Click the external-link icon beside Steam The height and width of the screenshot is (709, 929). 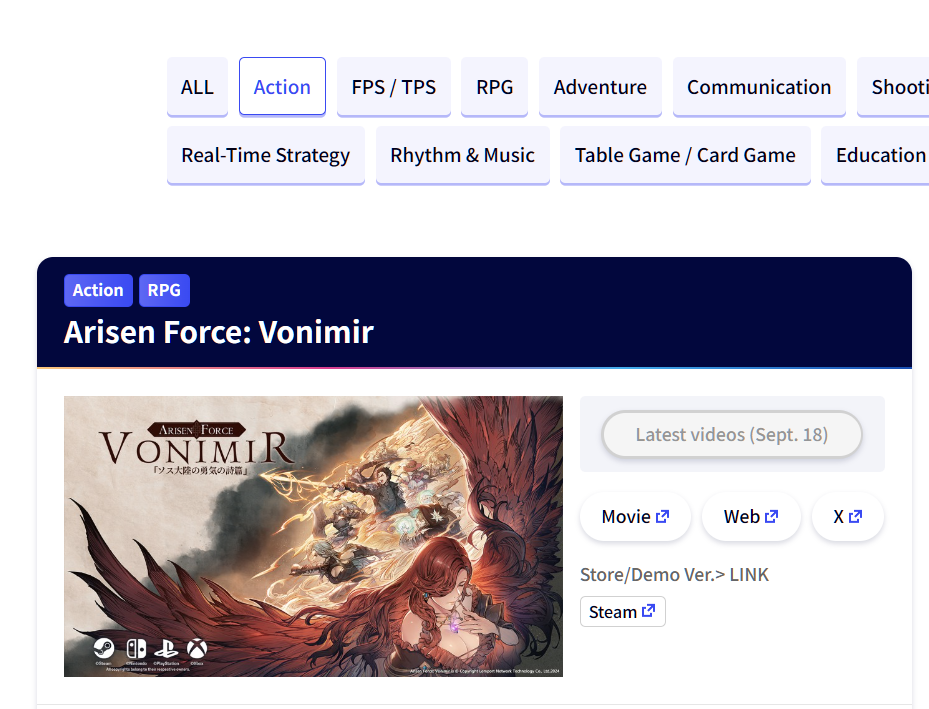pos(649,610)
